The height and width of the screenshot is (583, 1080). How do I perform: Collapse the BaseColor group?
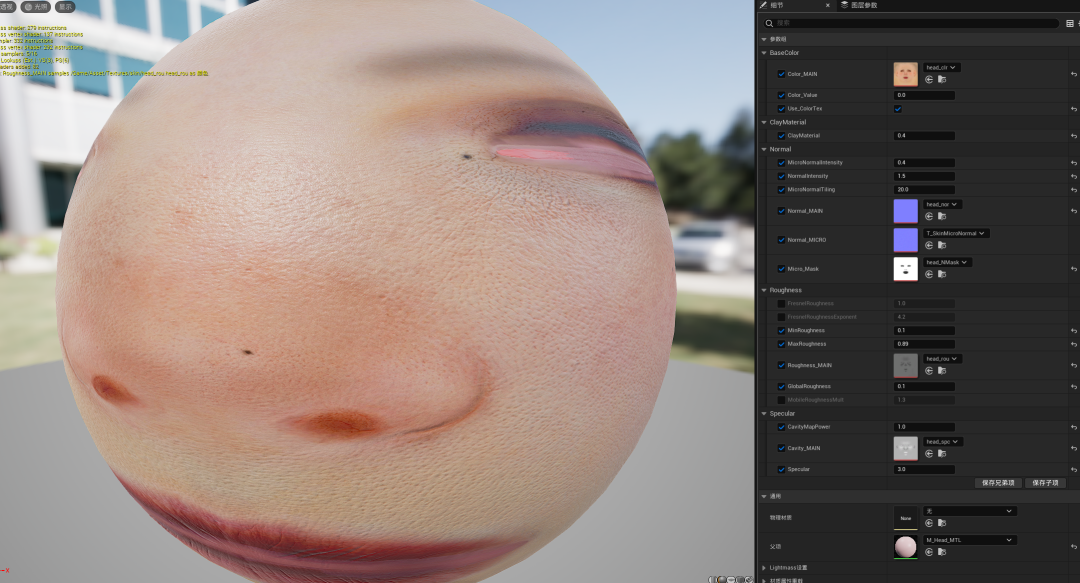pos(764,52)
